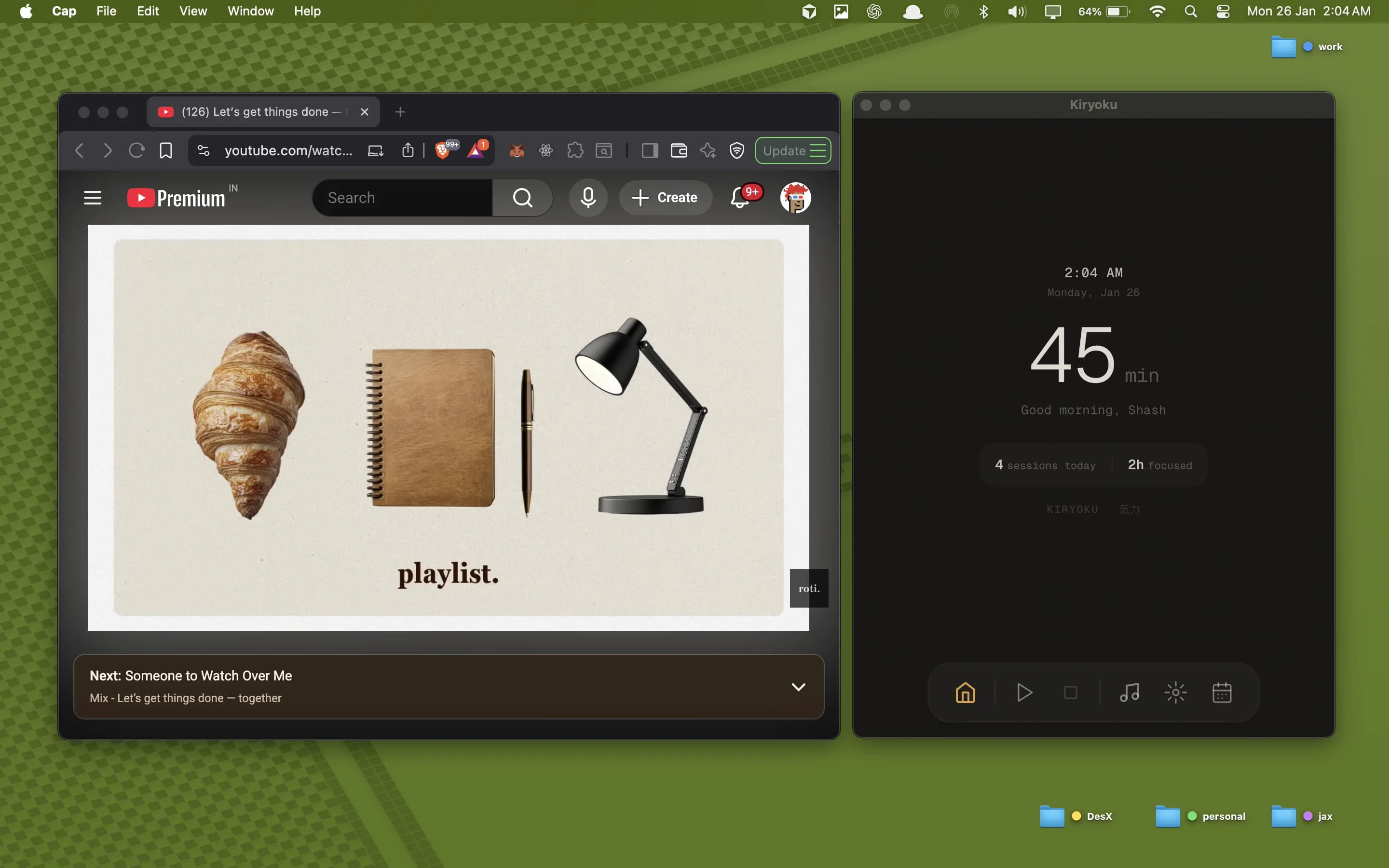Start the timer with the play icon
Image resolution: width=1389 pixels, height=868 pixels.
click(x=1024, y=692)
